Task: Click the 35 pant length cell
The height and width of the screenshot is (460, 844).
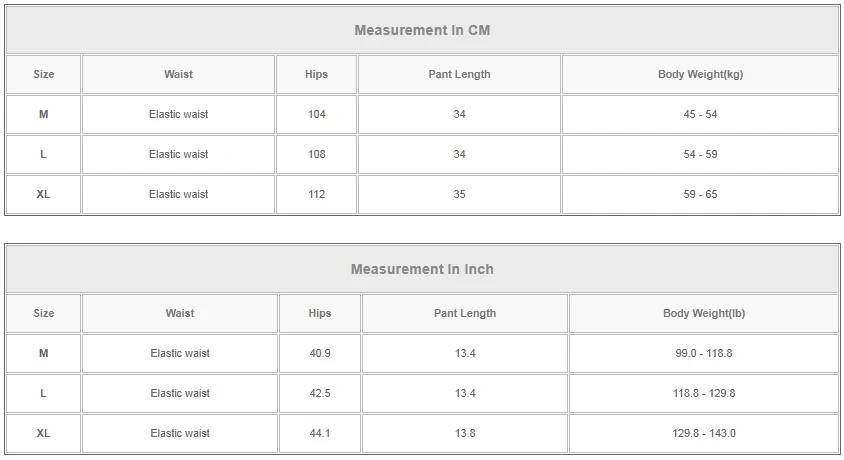Action: click(459, 194)
